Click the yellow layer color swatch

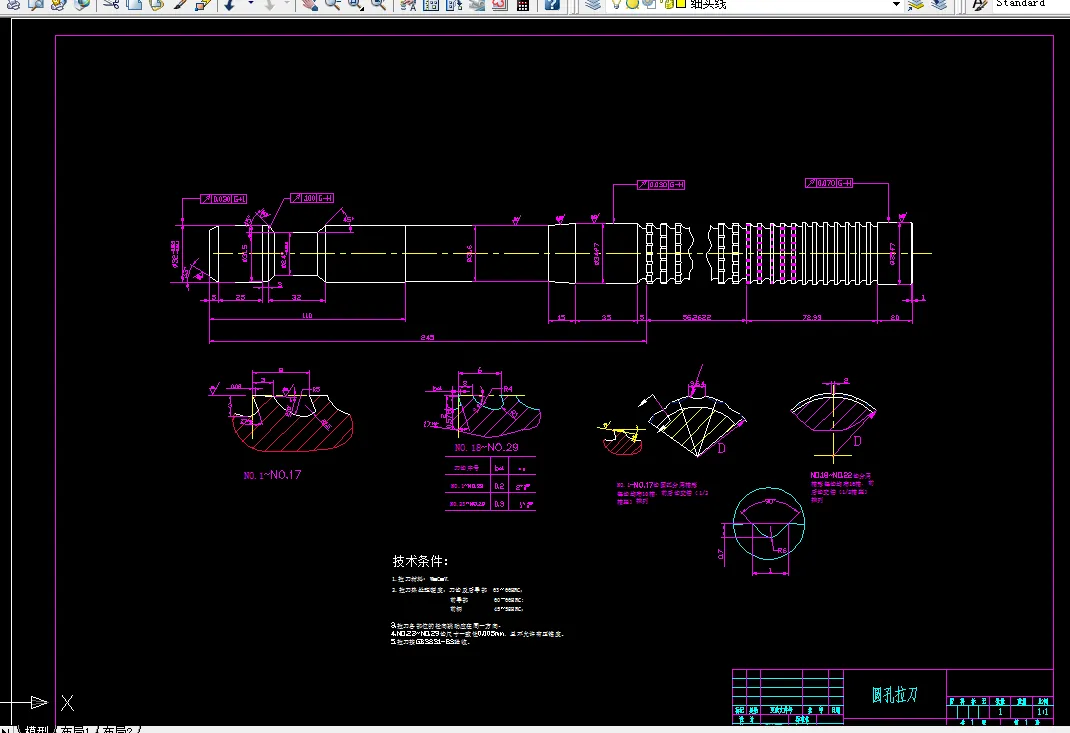680,4
